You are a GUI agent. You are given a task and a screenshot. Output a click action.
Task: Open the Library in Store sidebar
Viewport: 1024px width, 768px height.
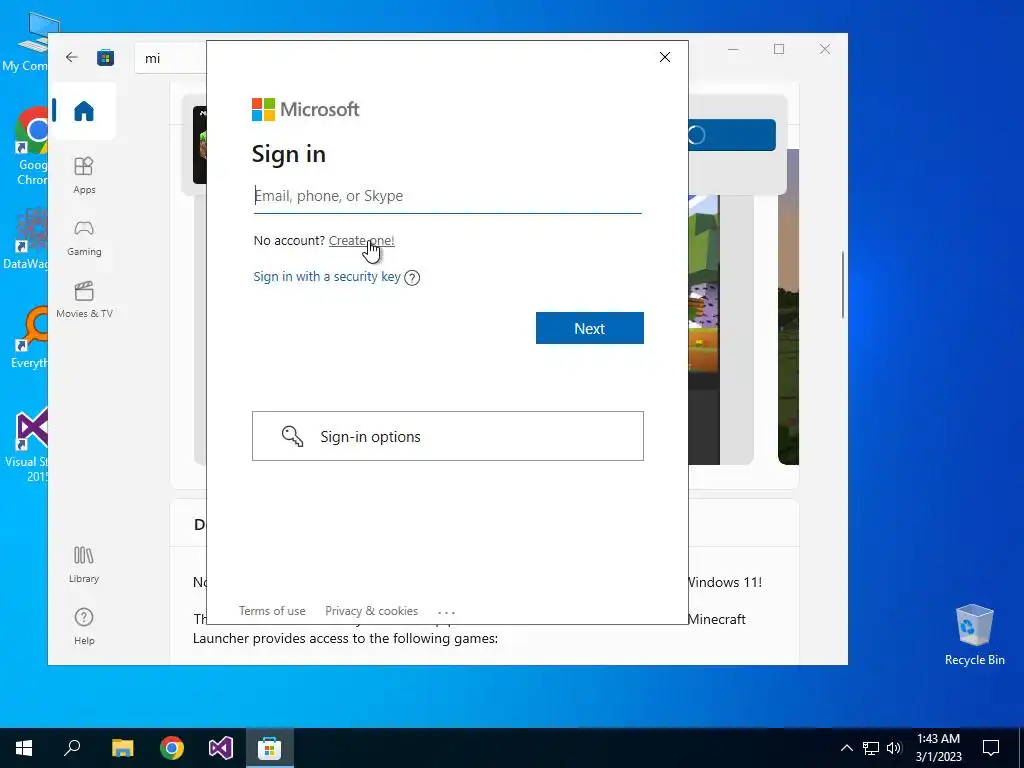point(84,564)
